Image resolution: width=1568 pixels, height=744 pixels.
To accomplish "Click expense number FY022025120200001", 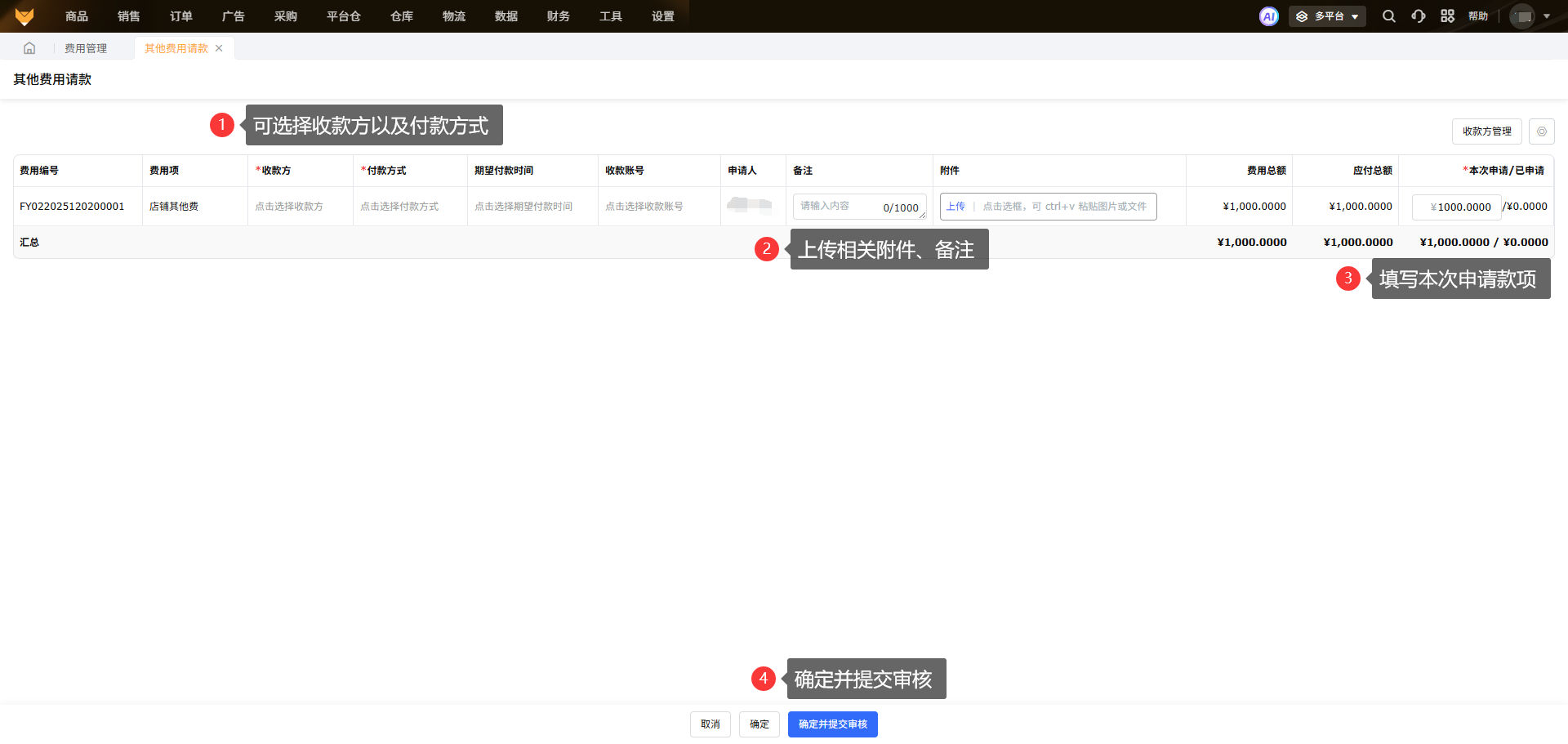I will (x=72, y=207).
